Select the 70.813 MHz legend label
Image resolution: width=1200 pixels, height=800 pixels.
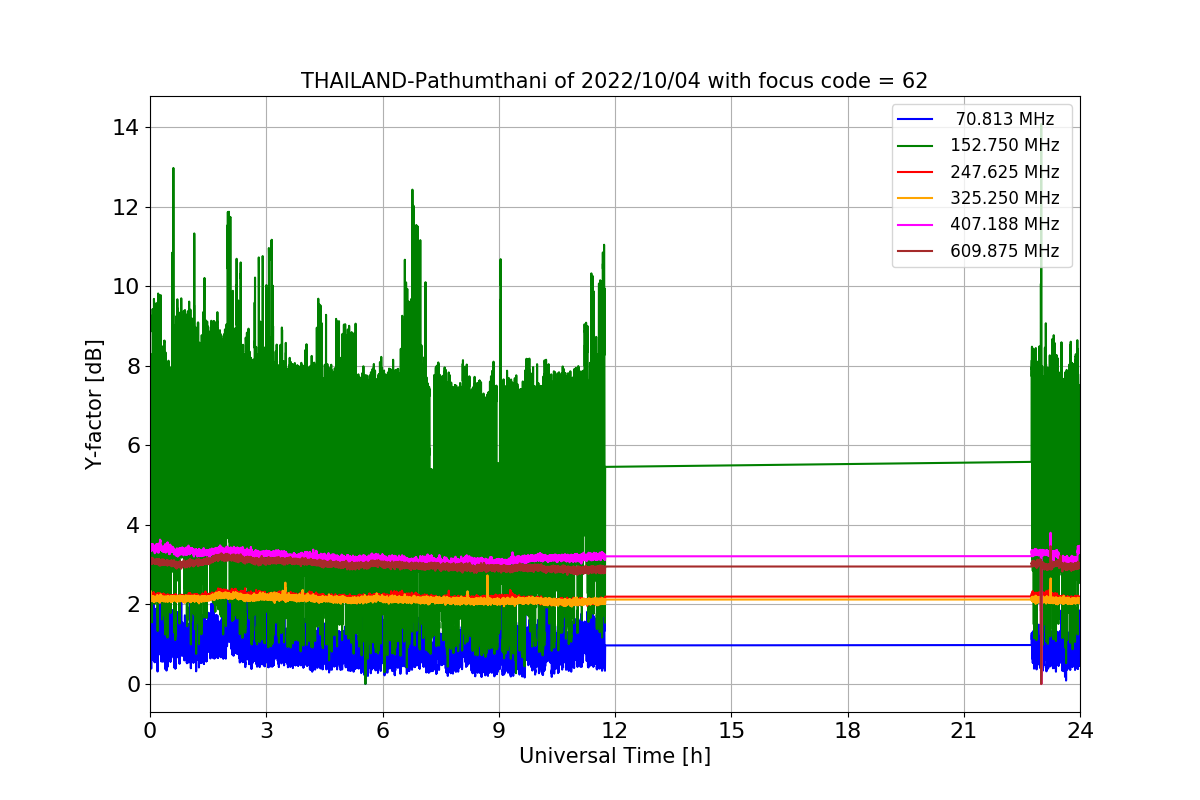pyautogui.click(x=1005, y=119)
